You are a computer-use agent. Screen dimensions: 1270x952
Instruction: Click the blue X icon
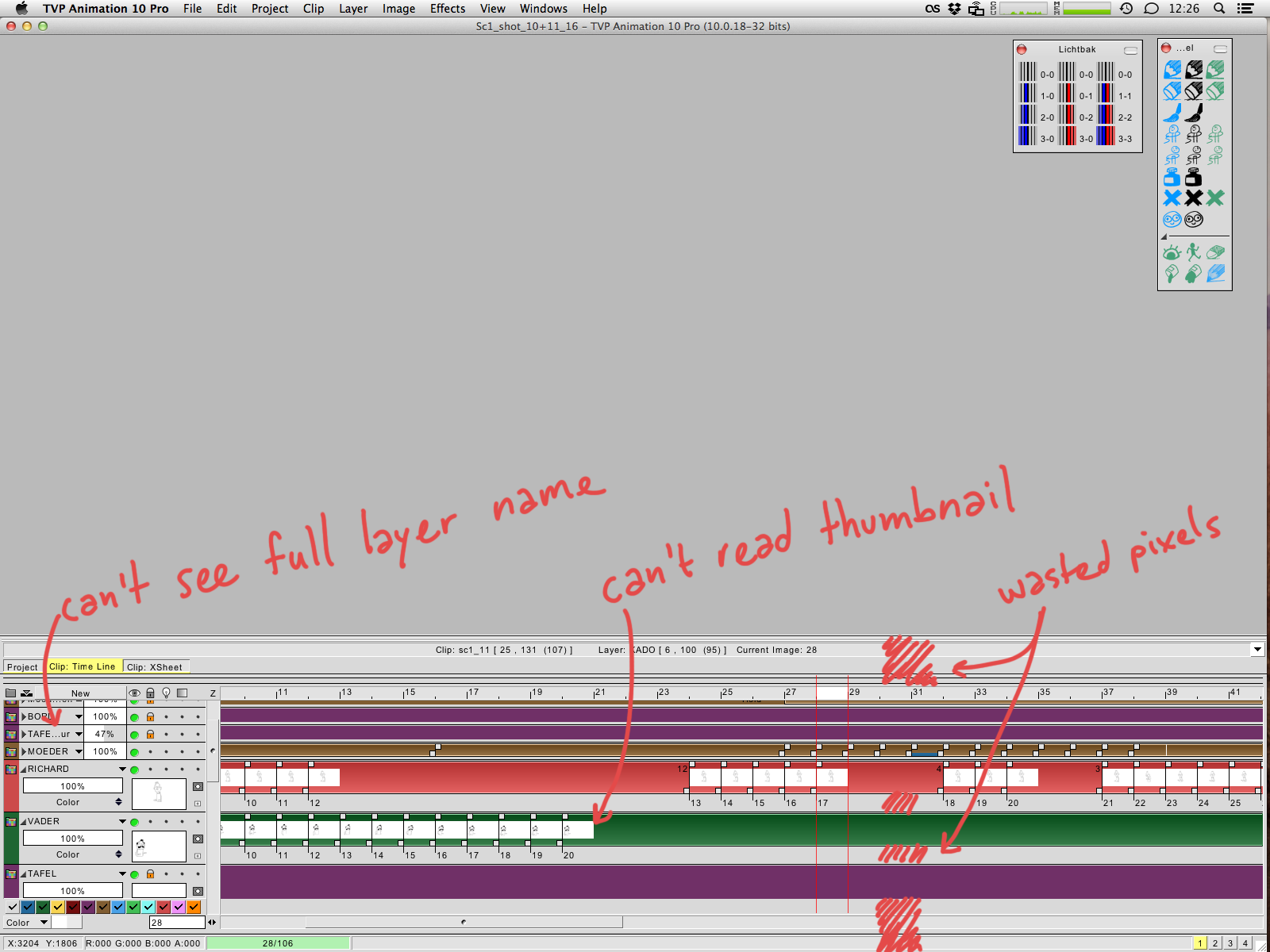[x=1172, y=198]
